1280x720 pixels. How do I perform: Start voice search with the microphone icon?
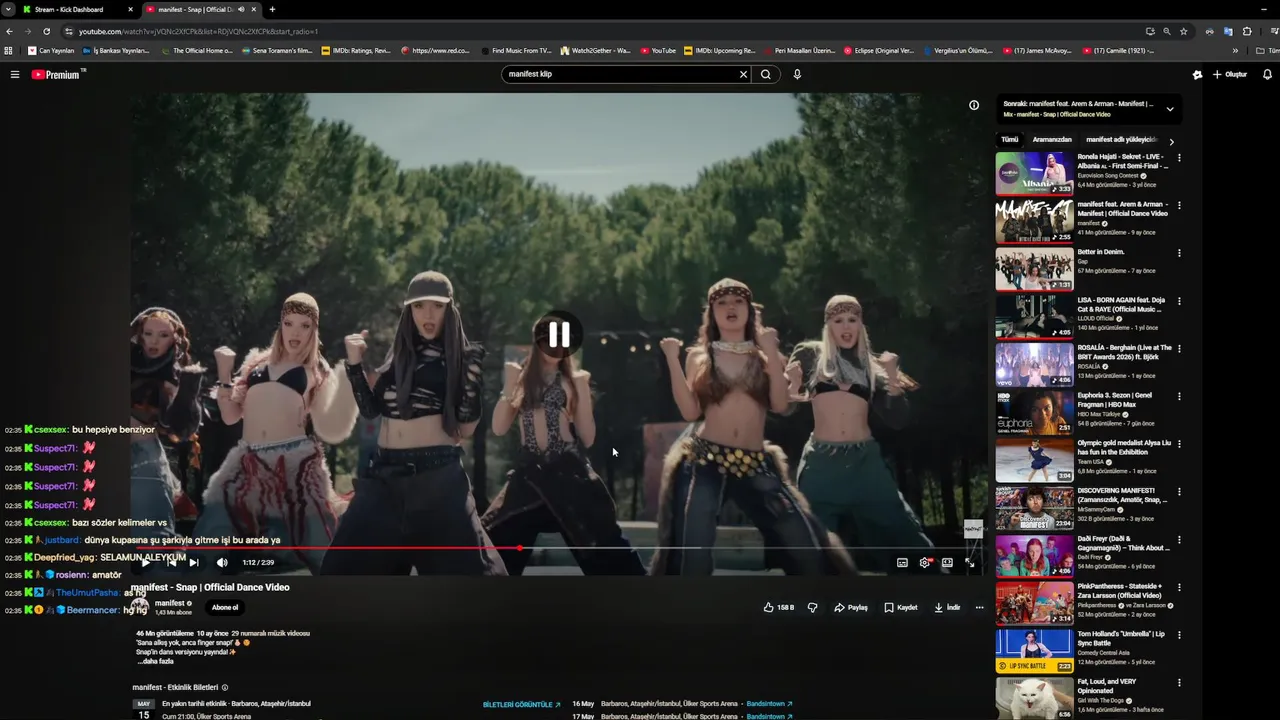pos(797,74)
